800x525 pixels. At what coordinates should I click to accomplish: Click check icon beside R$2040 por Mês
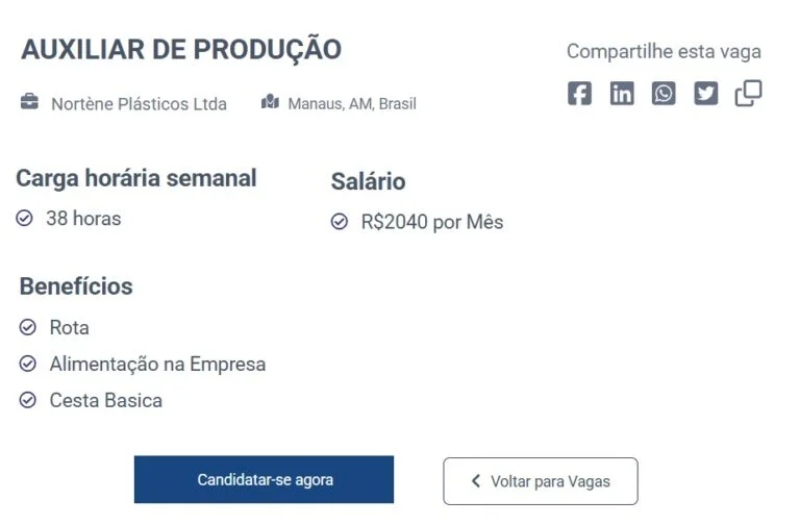point(340,222)
